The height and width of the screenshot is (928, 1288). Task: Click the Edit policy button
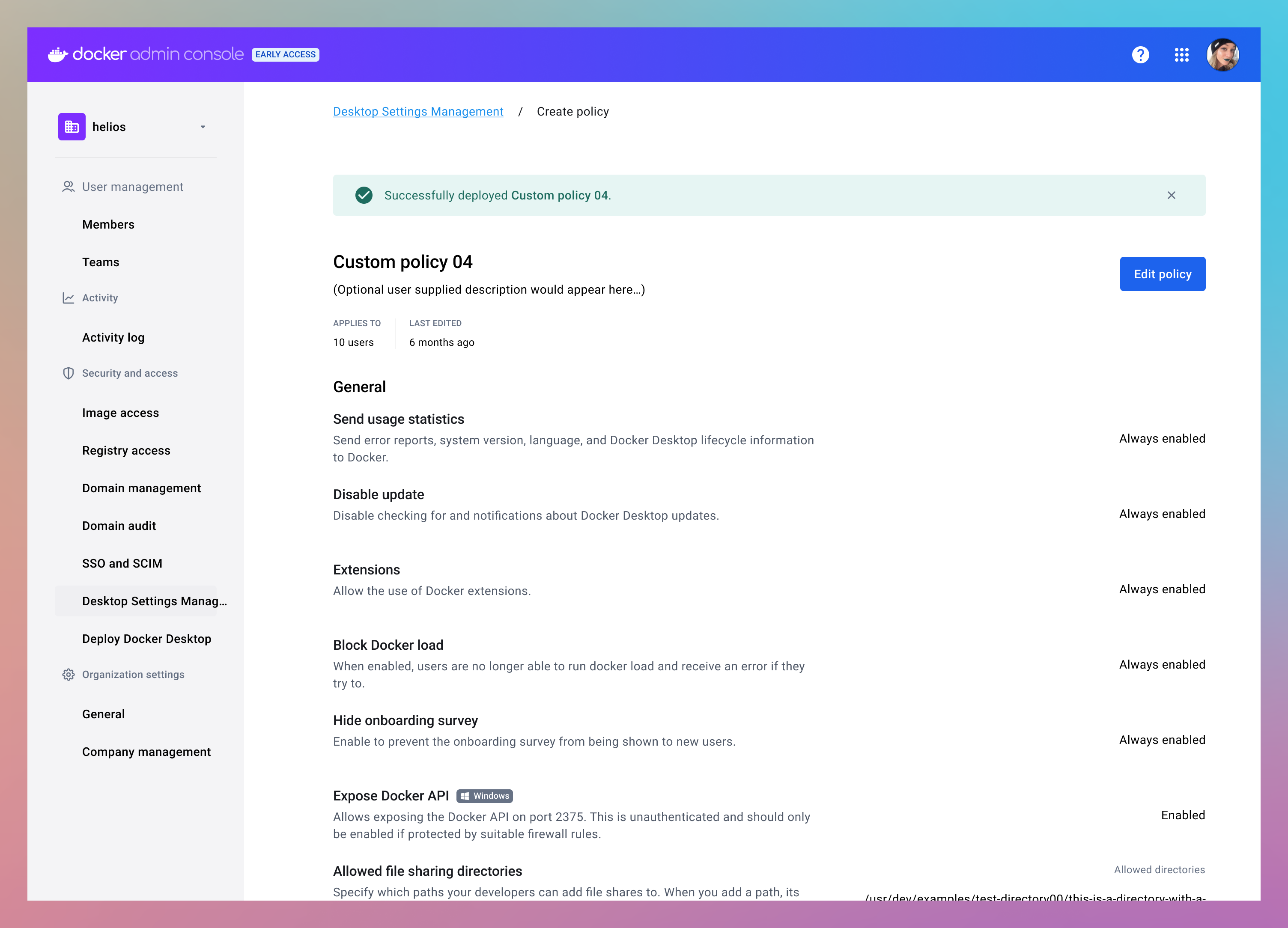(1162, 274)
